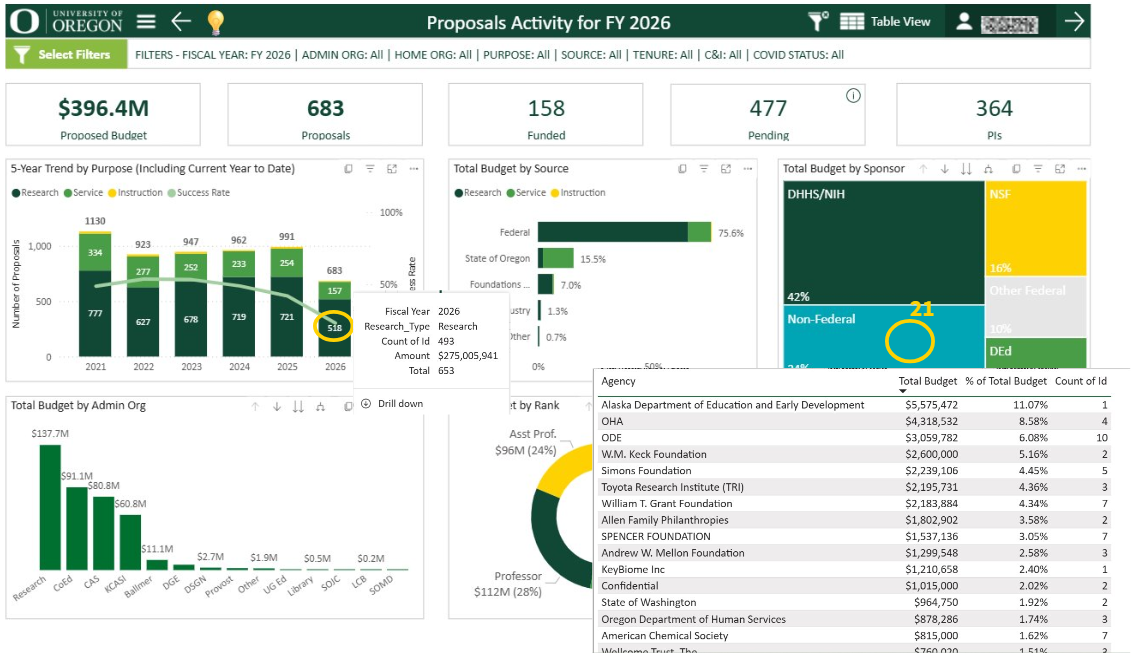The width and height of the screenshot is (1135, 657).
Task: Select the Toyota Research Institute (TRI) row
Action: pyautogui.click(x=855, y=487)
